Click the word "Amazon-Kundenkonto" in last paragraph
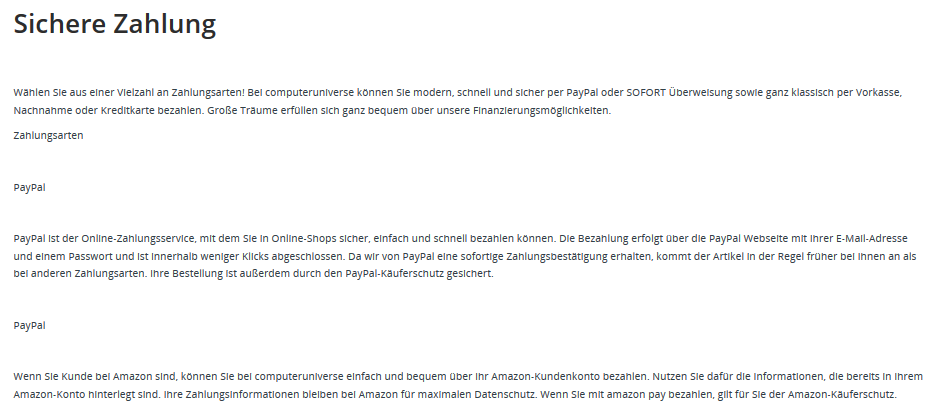The height and width of the screenshot is (415, 935). pos(546,377)
